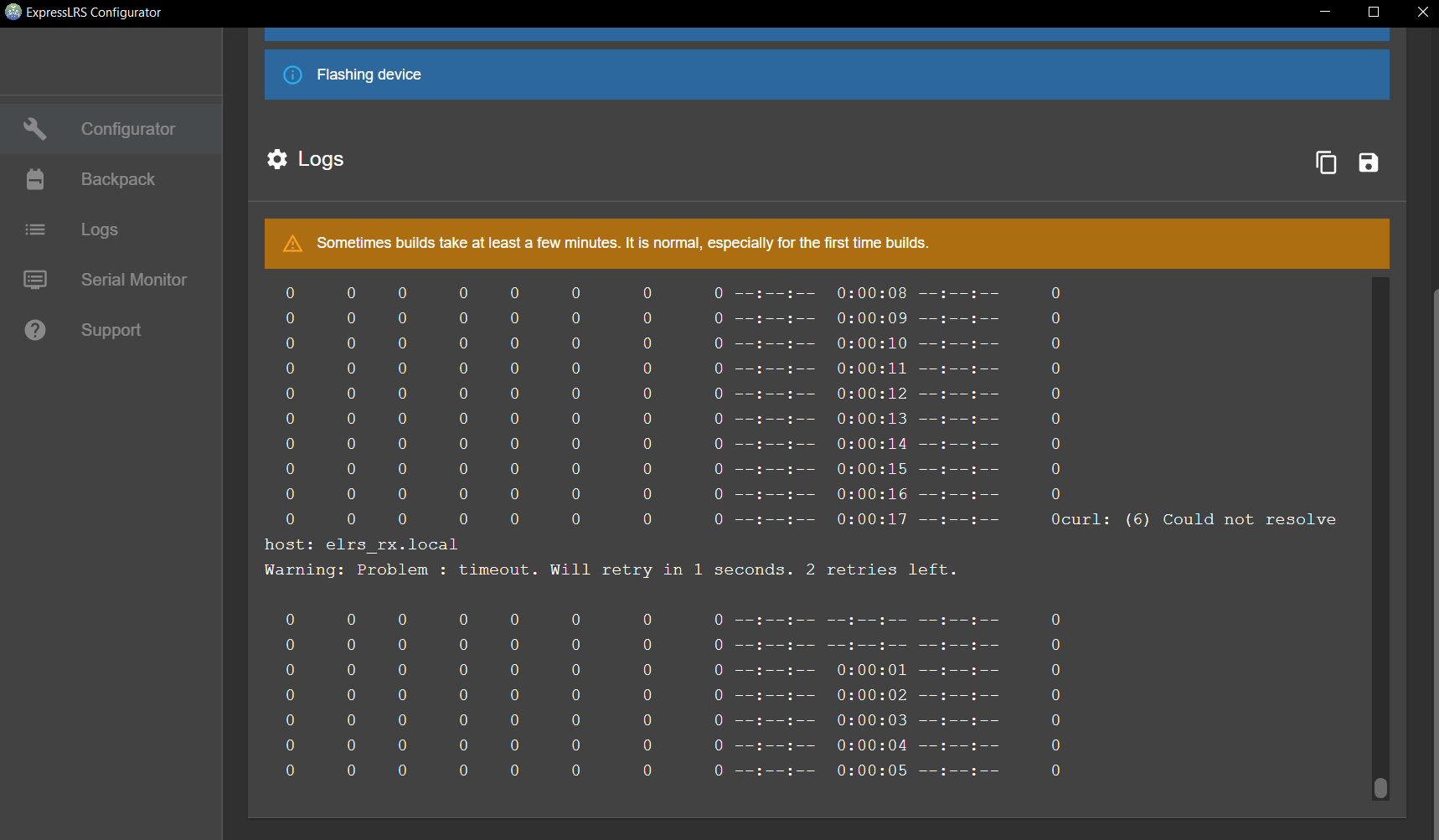Click the Logs list icon in sidebar
The width and height of the screenshot is (1439, 840).
[34, 229]
